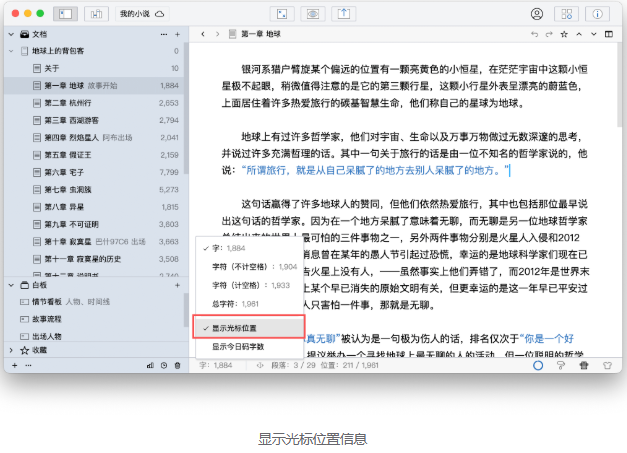This screenshot has width=627, height=453.
Task: Open the 故事流程 whiteboard
Action: coord(94,319)
